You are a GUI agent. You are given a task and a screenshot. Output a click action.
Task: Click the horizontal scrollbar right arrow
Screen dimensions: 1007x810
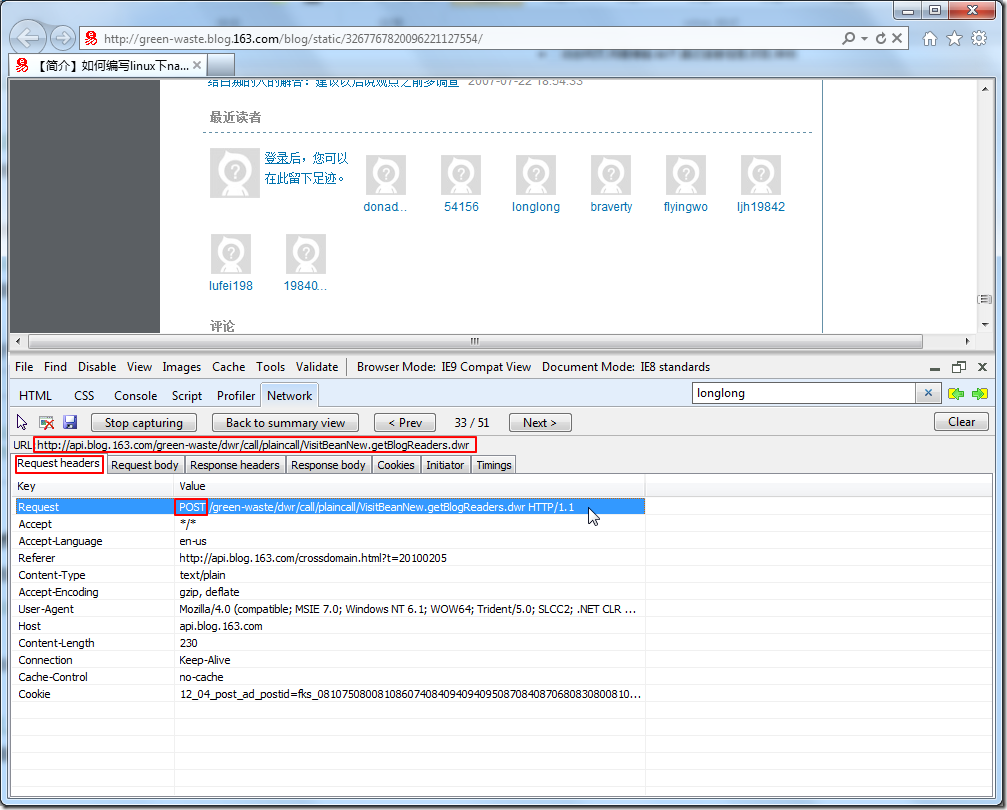967,341
